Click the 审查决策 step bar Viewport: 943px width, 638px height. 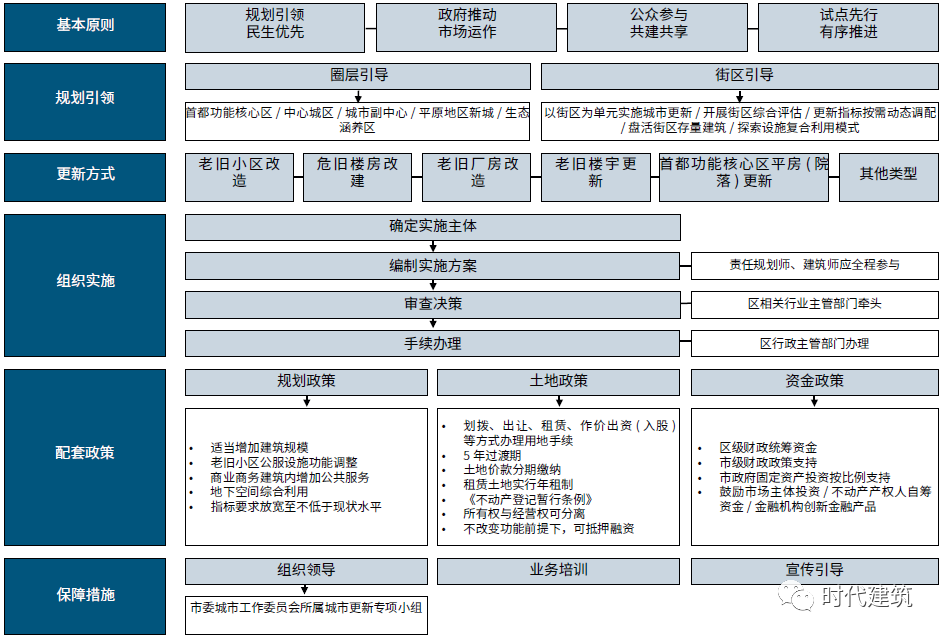click(433, 305)
